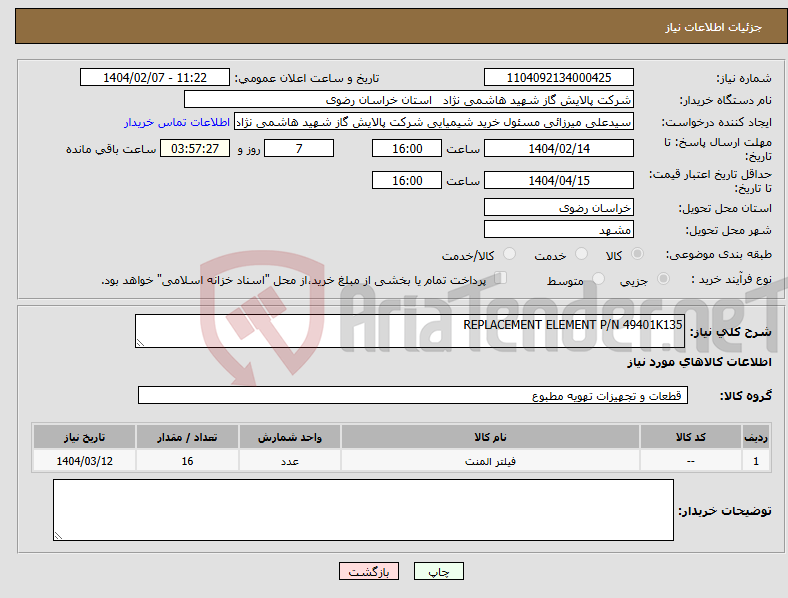Click the price validity date 1404/04/15
Image resolution: width=788 pixels, height=598 pixels.
coord(559,180)
